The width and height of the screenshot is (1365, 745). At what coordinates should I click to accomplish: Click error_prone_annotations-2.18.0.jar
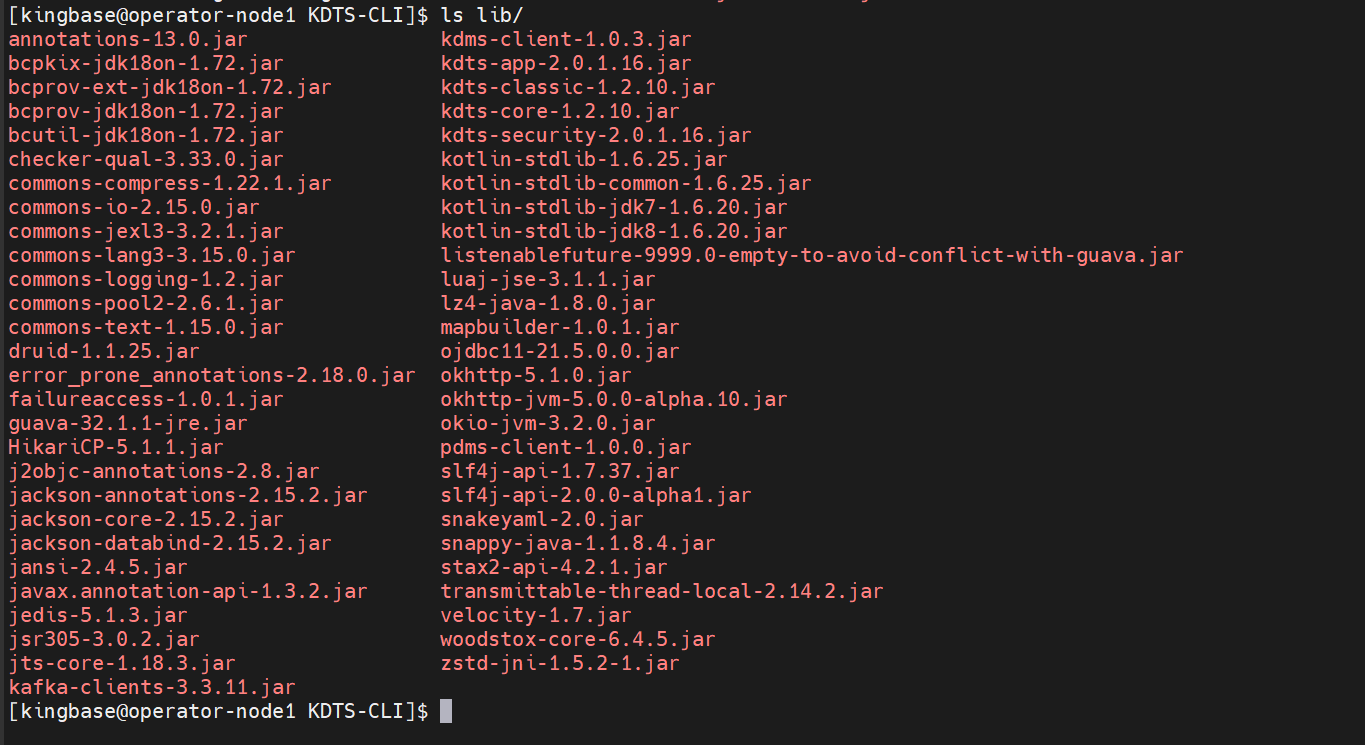211,375
